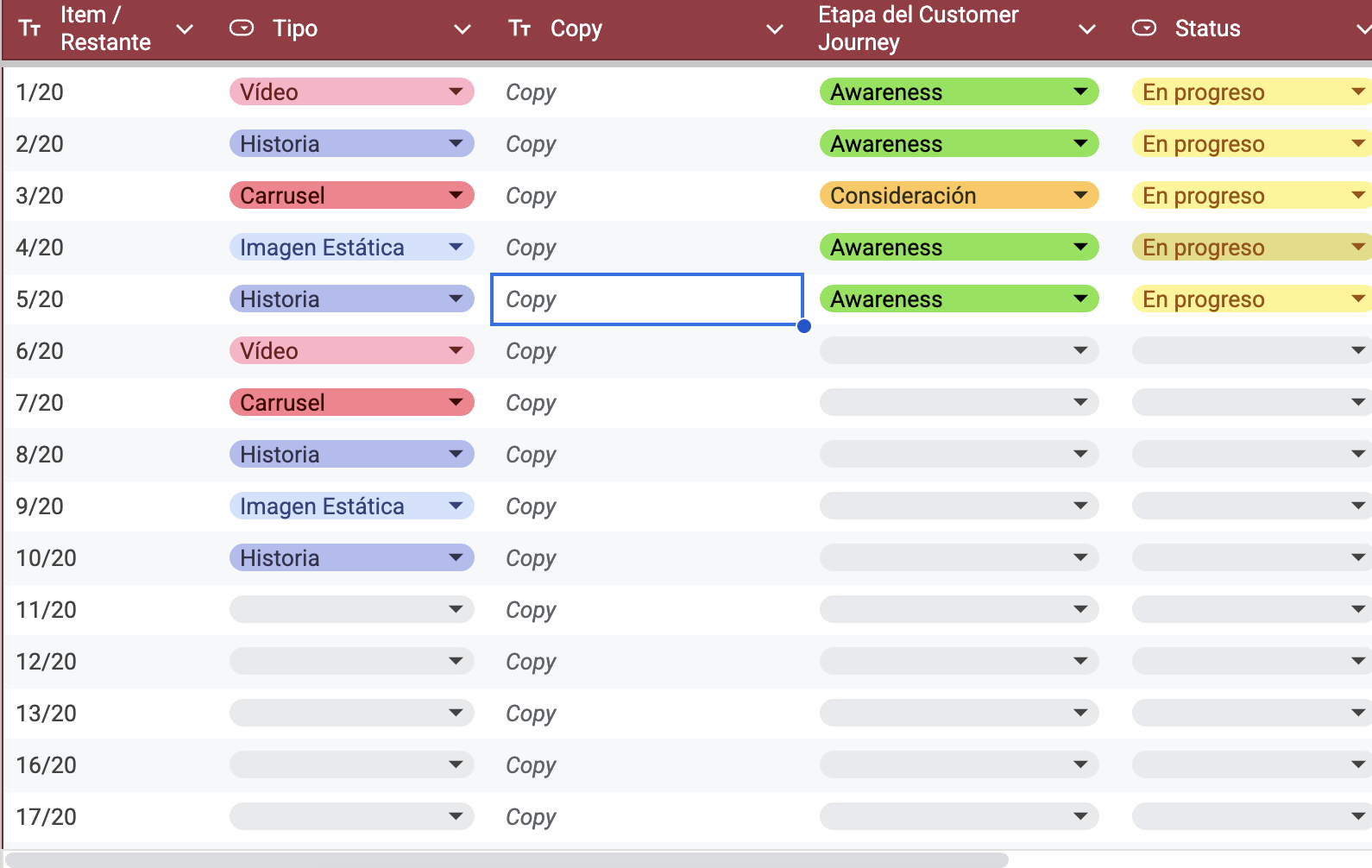
Task: Open the Historia type dropdown in row 2/20
Action: [x=352, y=143]
